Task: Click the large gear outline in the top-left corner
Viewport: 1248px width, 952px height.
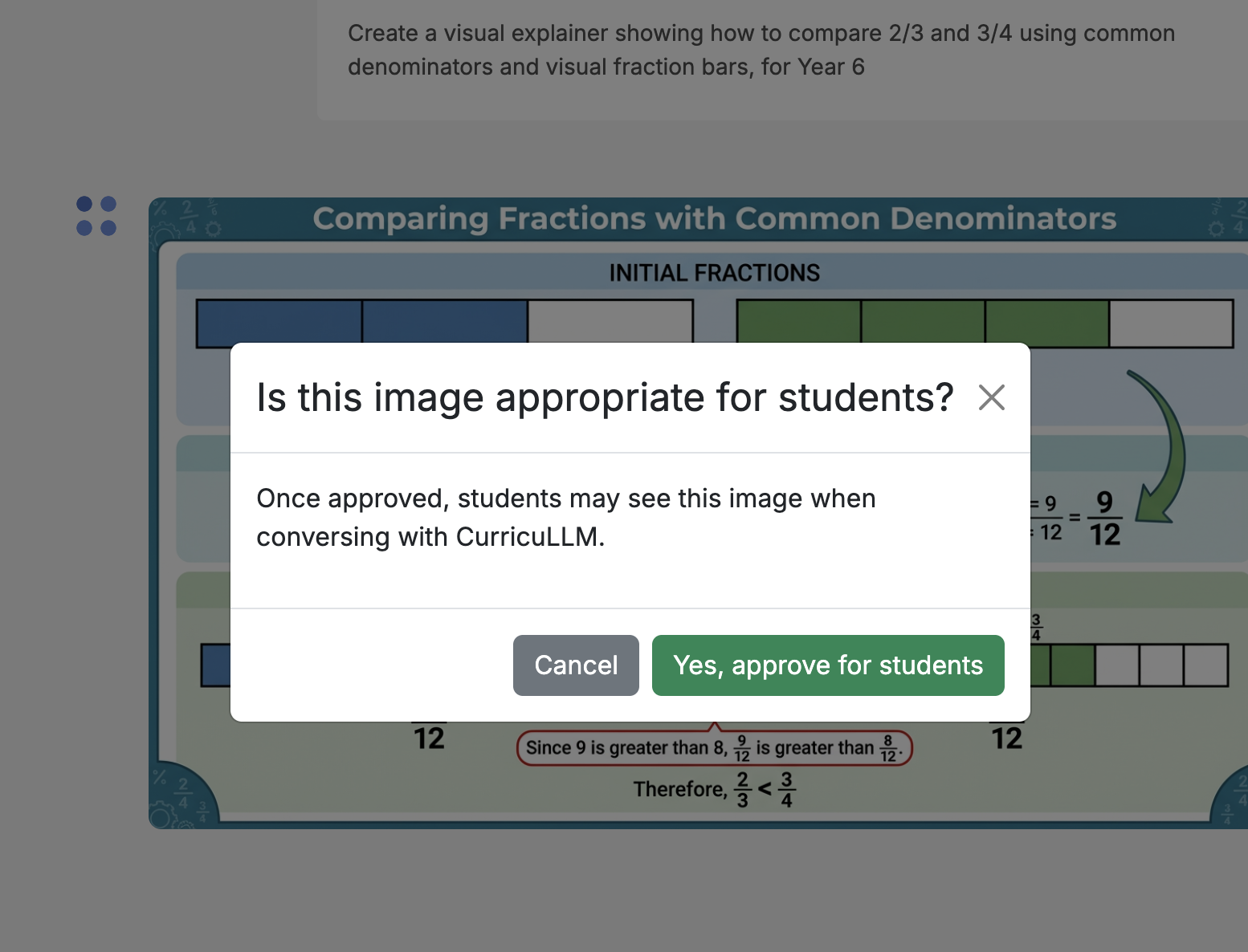Action: coord(164,235)
